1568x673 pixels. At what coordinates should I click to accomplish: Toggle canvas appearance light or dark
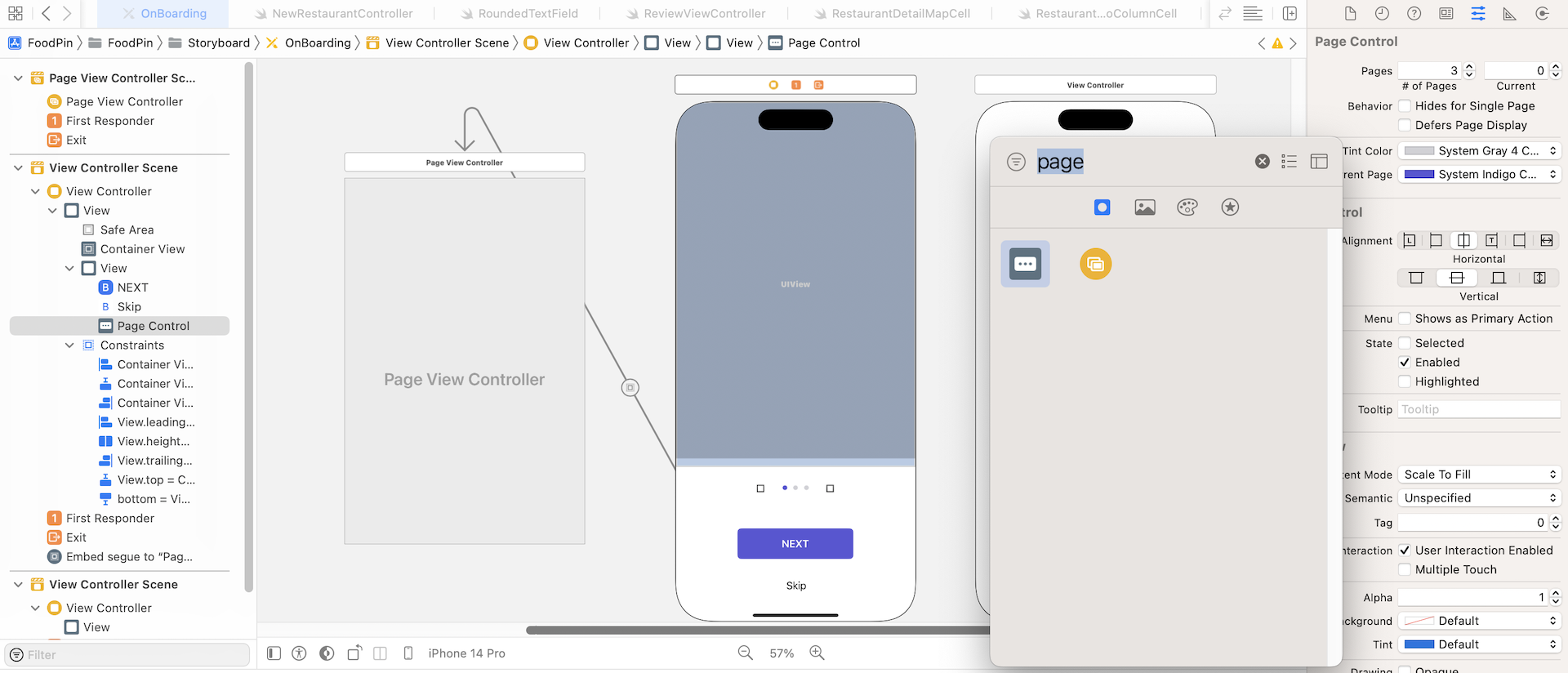(x=327, y=653)
